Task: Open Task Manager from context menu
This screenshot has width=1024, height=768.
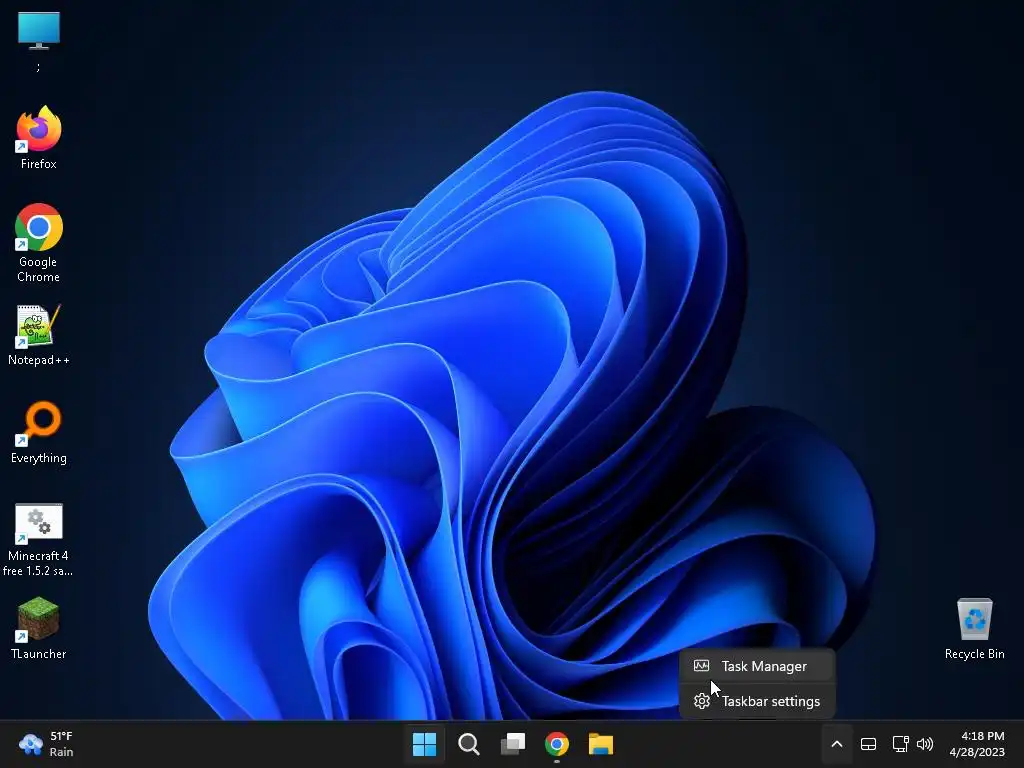Action: tap(758, 666)
